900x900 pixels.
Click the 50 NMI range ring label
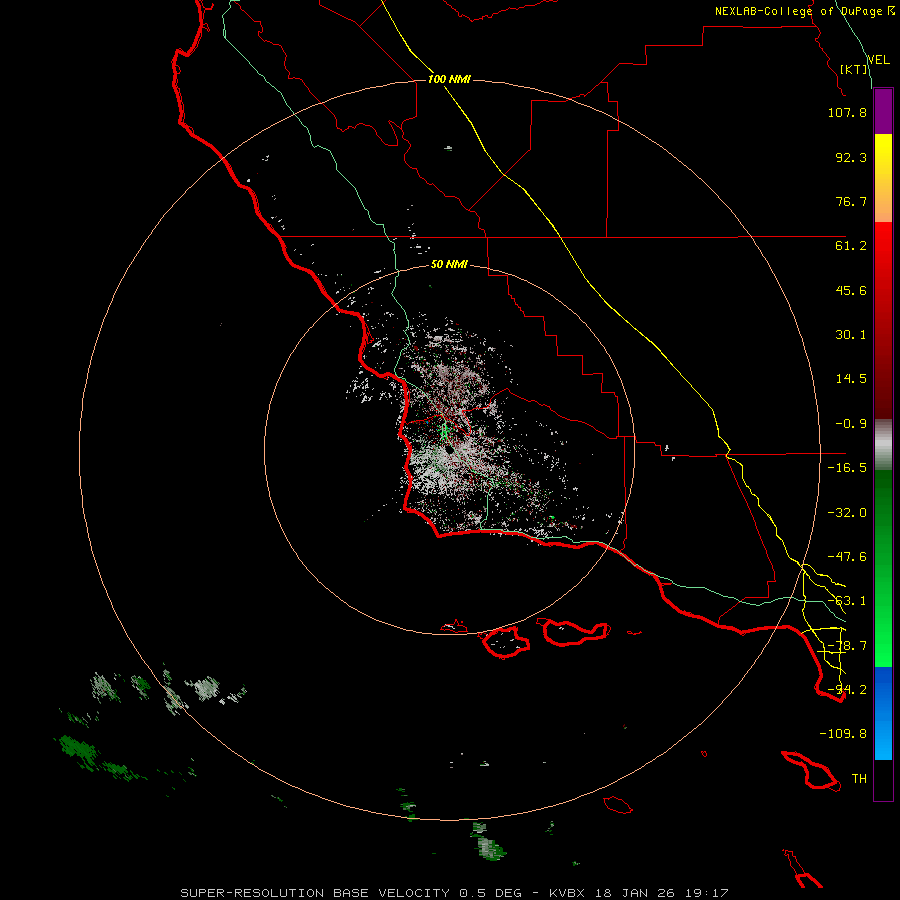449,265
